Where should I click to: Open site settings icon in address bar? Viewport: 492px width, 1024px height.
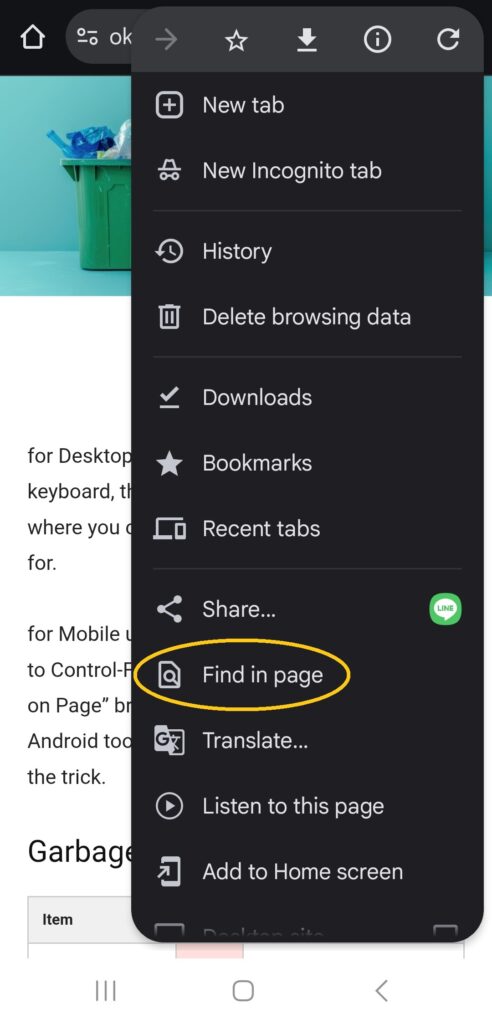click(x=87, y=37)
